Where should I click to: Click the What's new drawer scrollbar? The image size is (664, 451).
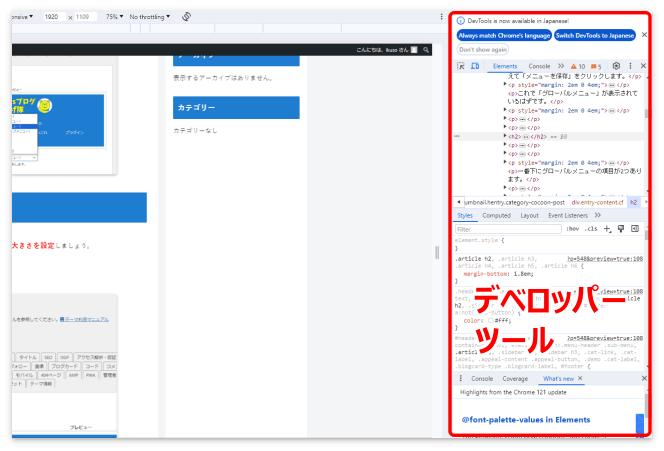pyautogui.click(x=646, y=405)
